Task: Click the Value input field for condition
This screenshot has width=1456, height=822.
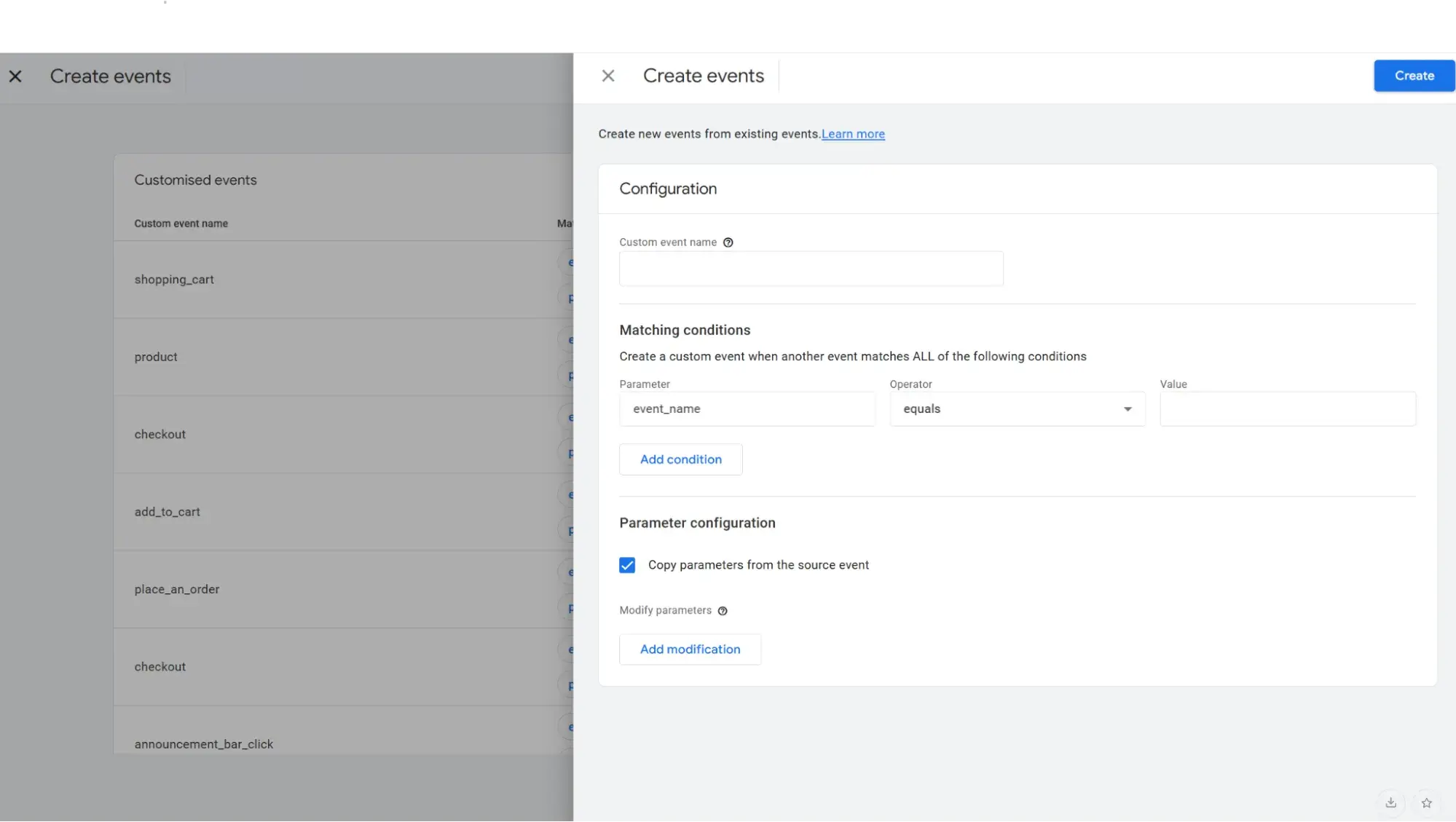Action: [x=1288, y=408]
